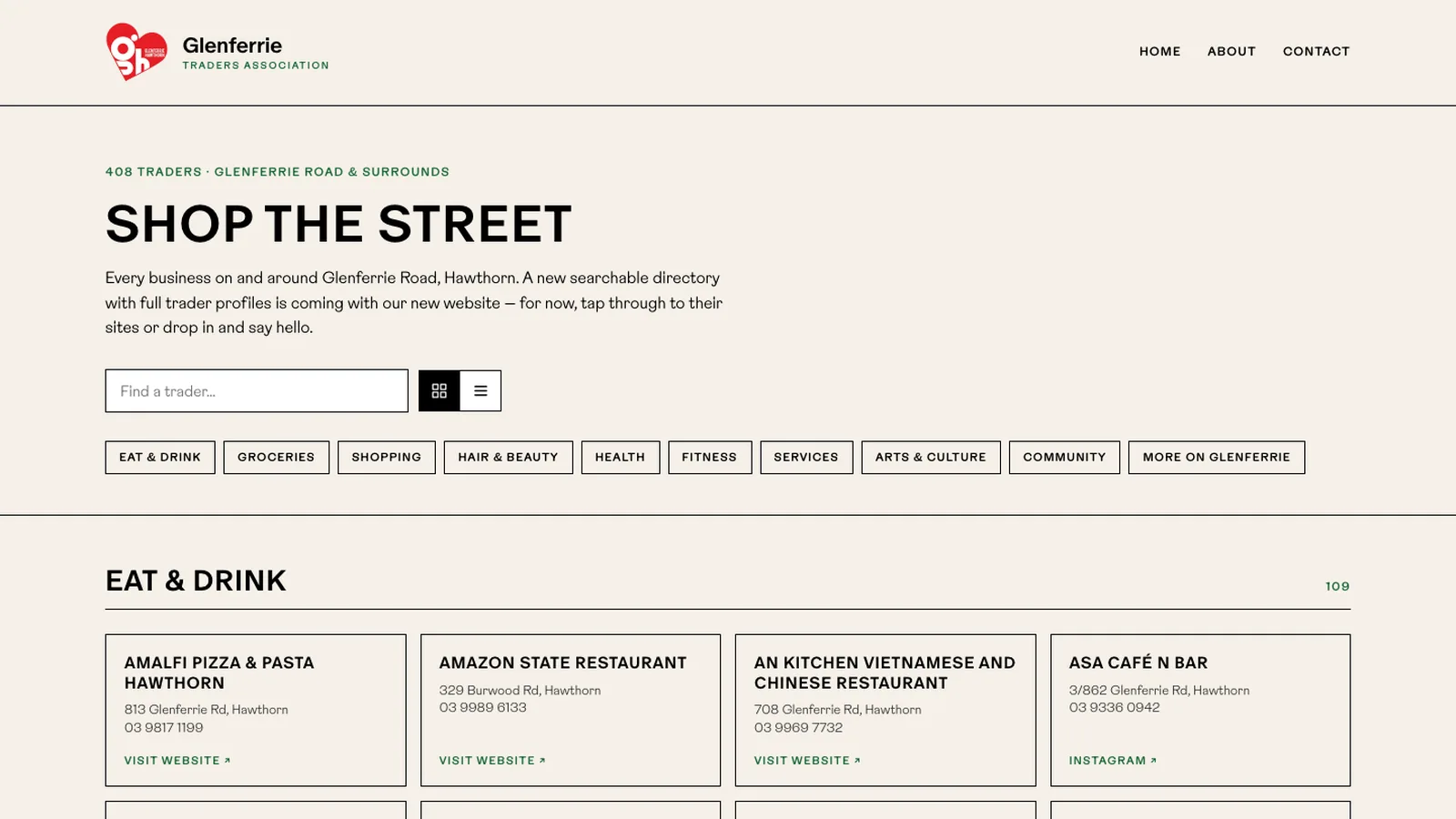The width and height of the screenshot is (1456, 819).
Task: Filter by Fitness category
Action: click(710, 457)
